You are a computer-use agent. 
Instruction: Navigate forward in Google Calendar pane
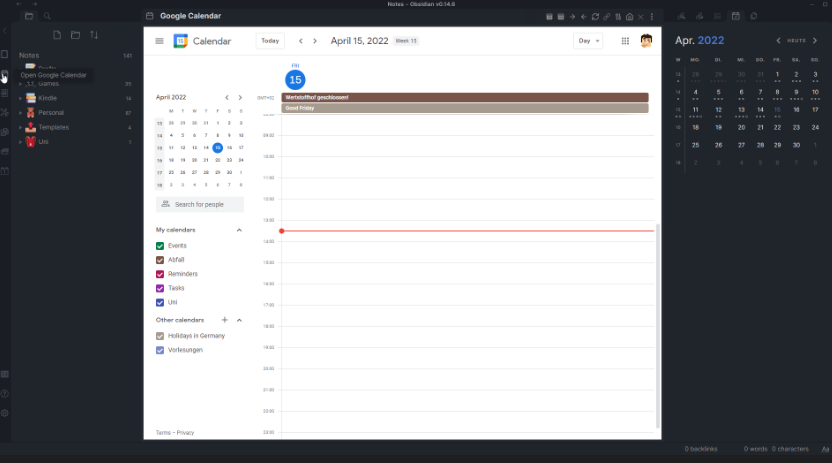[x=572, y=16]
